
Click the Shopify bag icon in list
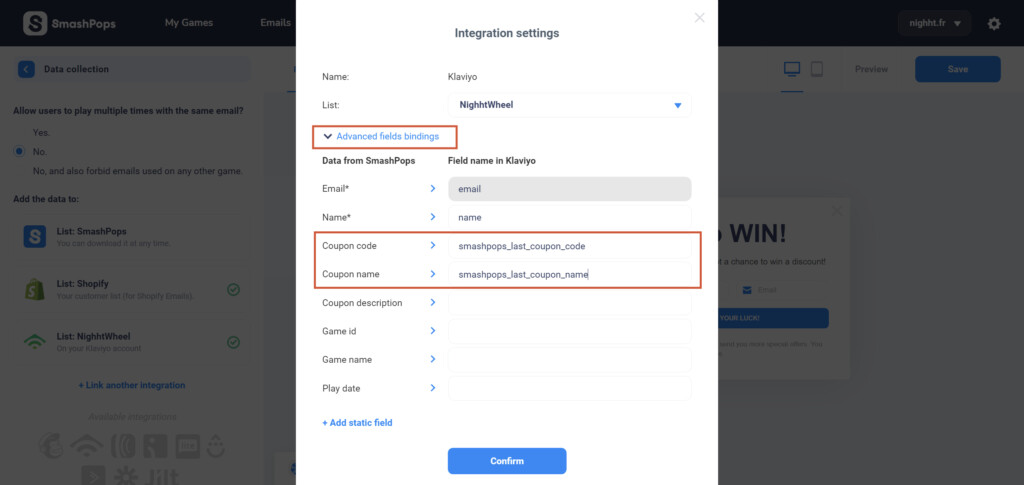[34, 289]
